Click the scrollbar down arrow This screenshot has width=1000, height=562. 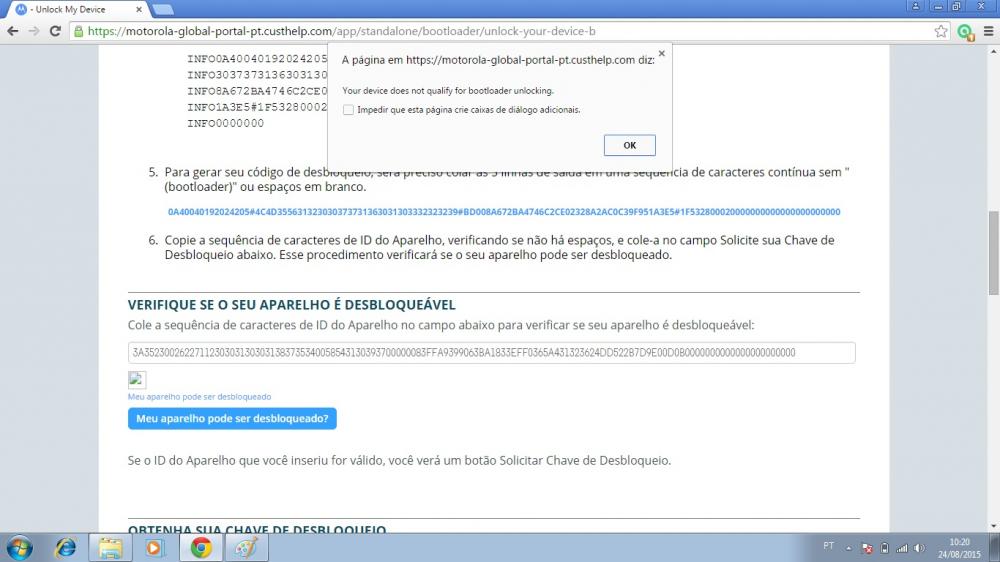(994, 527)
